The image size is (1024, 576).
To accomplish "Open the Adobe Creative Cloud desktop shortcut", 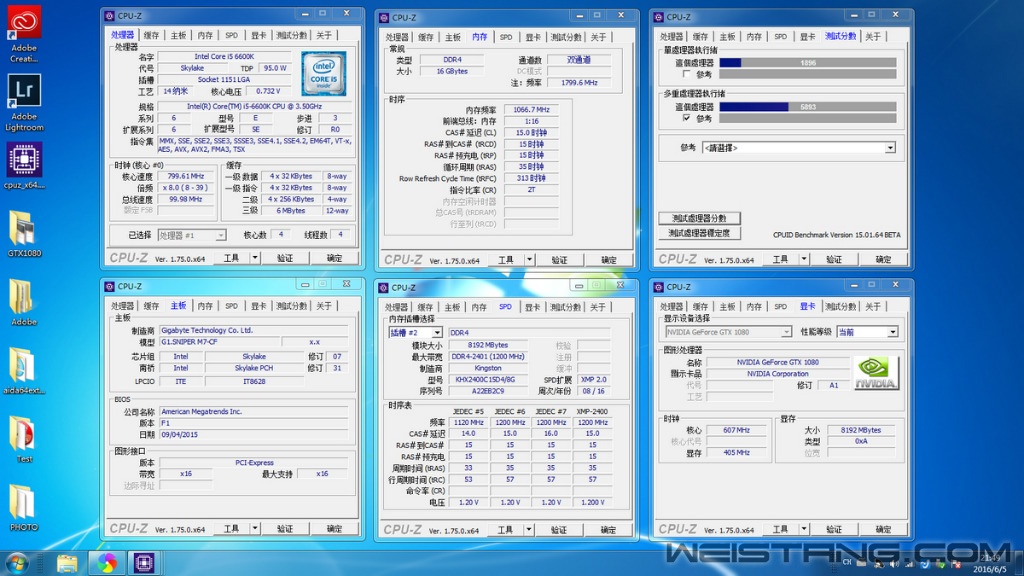I will point(24,33).
